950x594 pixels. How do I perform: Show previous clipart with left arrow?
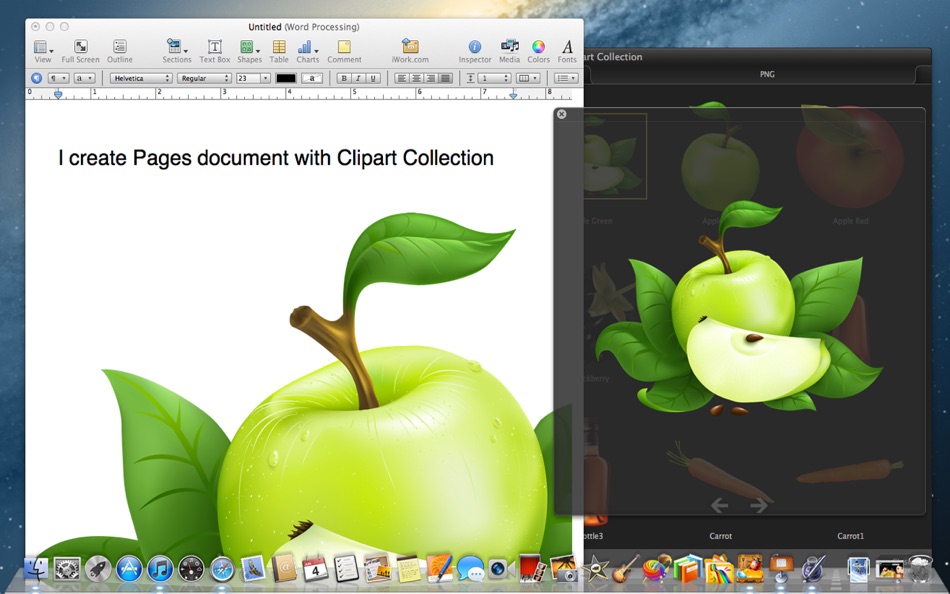click(x=719, y=504)
